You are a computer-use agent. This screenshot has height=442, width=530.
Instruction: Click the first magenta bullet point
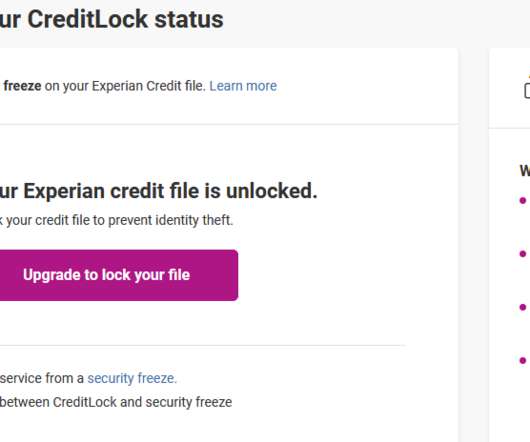click(x=523, y=200)
